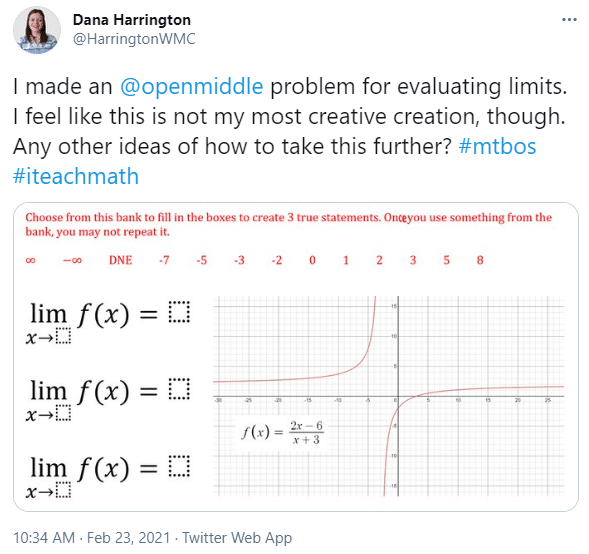Select the infinity symbol in the bank
The height and width of the screenshot is (554, 589).
point(30,260)
